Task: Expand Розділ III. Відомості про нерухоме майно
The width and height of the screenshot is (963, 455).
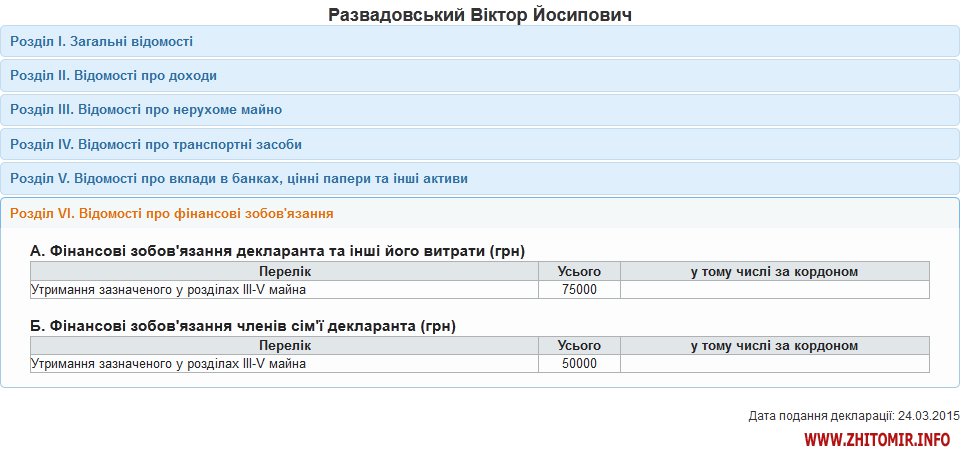Action: click(x=146, y=109)
